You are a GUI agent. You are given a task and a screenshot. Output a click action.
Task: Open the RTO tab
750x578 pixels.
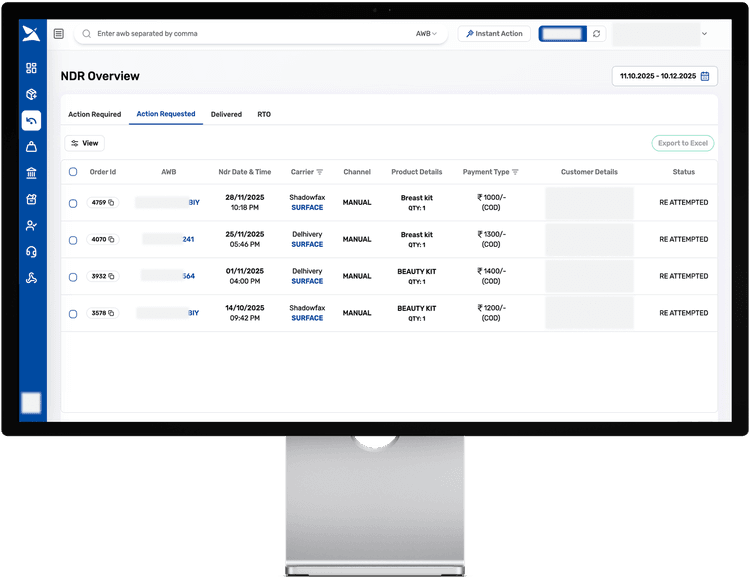(x=264, y=115)
